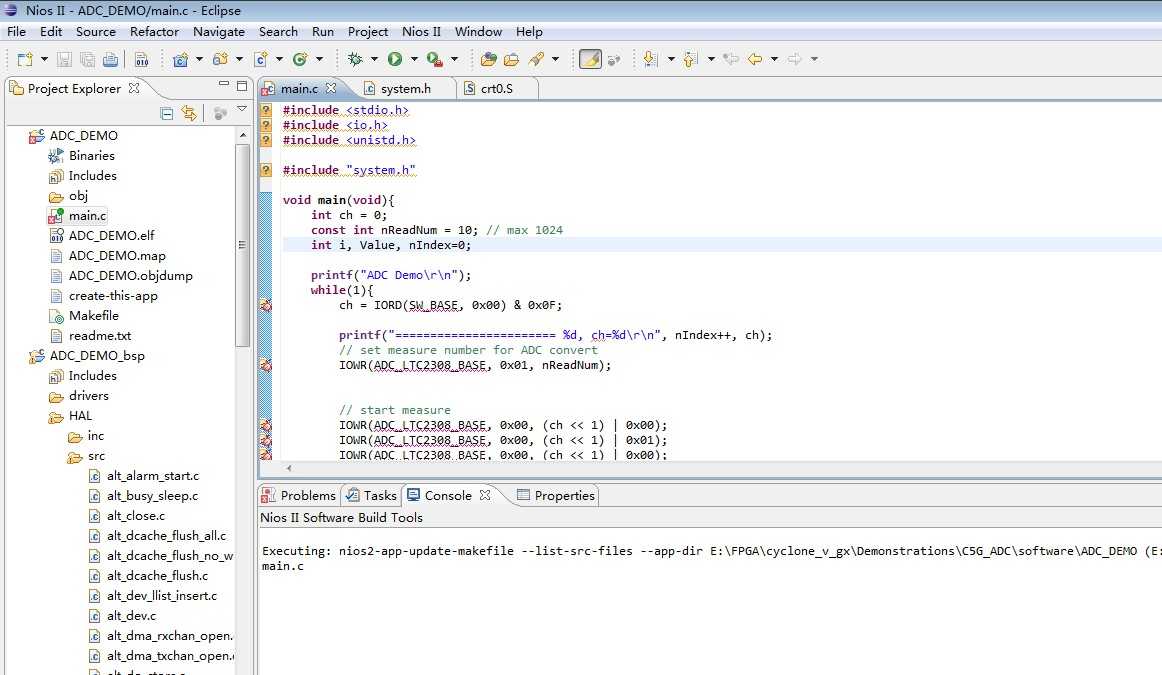Viewport: 1162px width, 675px height.
Task: Open the Tasks view tab
Action: click(372, 496)
